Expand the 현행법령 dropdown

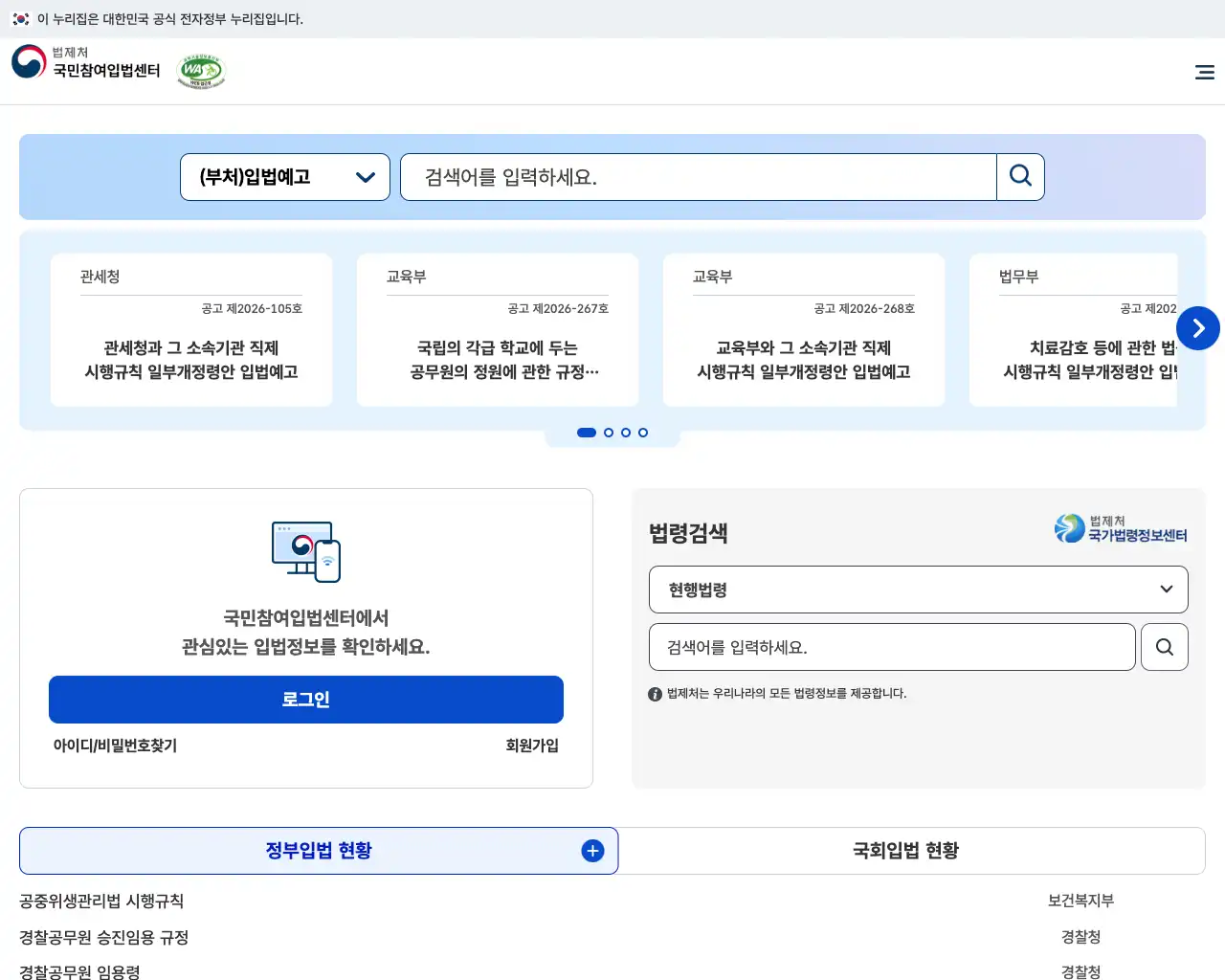click(919, 590)
